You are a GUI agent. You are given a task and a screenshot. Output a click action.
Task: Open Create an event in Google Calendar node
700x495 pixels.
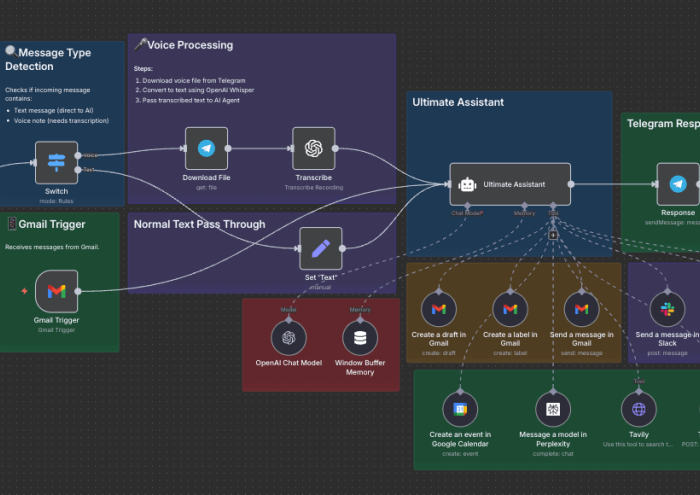coord(460,409)
